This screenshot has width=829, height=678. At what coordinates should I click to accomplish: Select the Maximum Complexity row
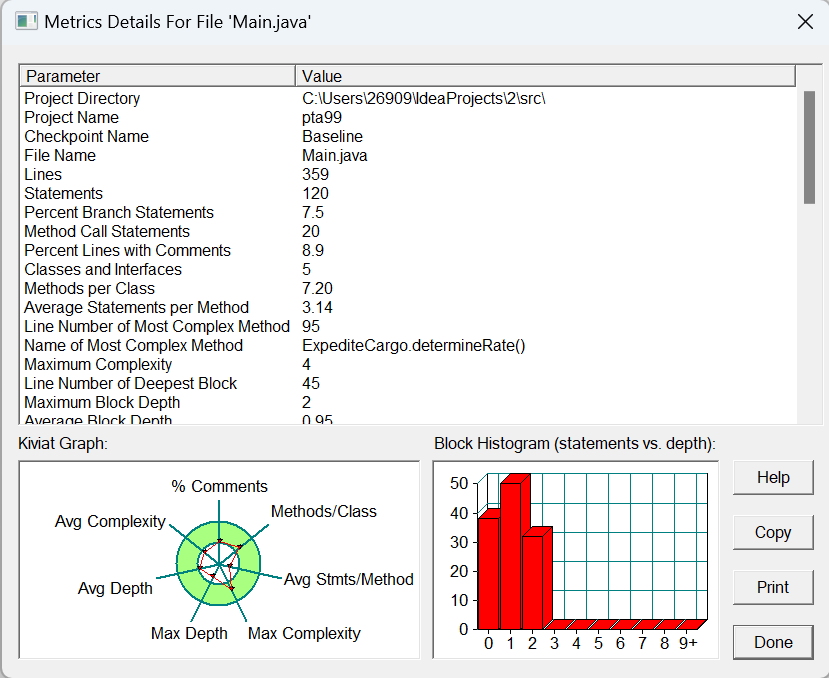coord(408,364)
